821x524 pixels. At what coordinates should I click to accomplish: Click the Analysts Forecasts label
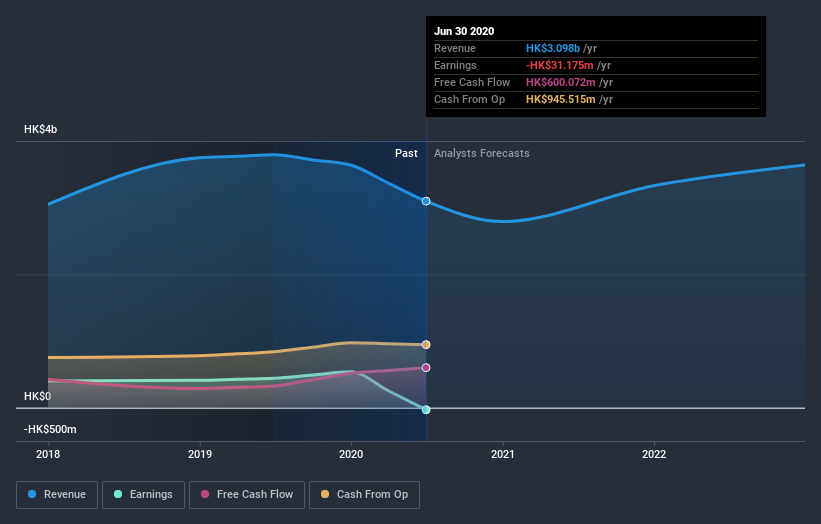coord(482,153)
